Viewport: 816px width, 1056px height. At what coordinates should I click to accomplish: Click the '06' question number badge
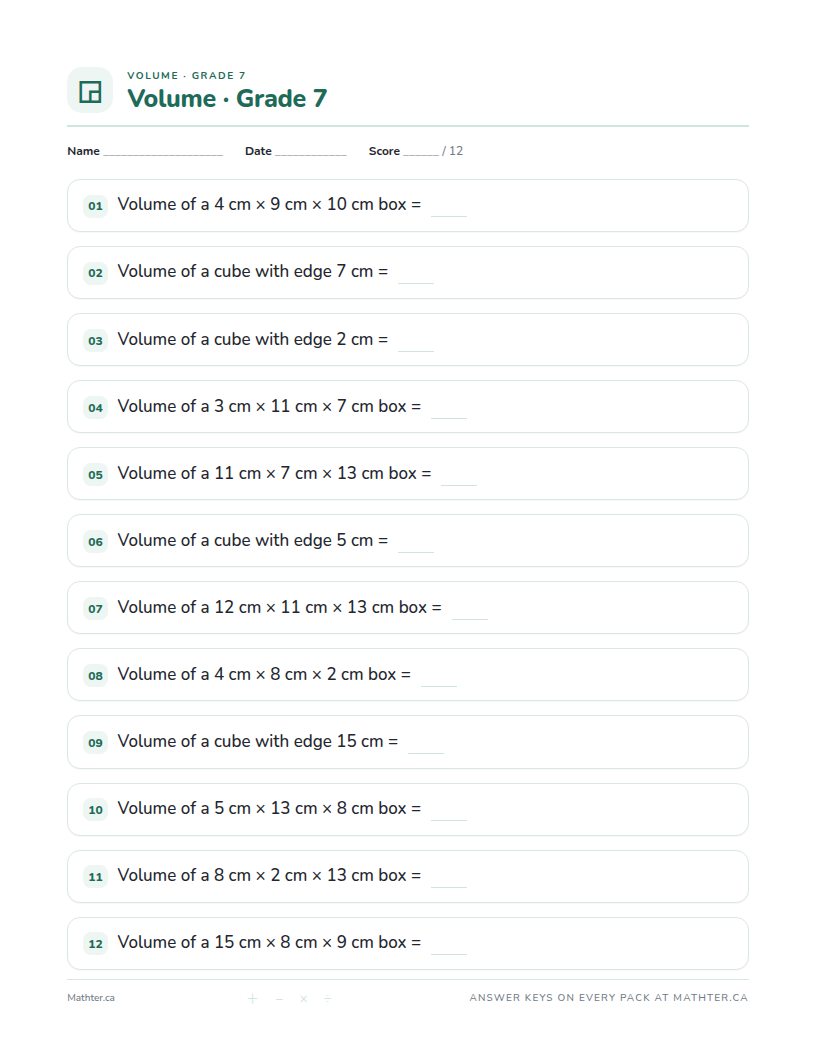tap(96, 541)
